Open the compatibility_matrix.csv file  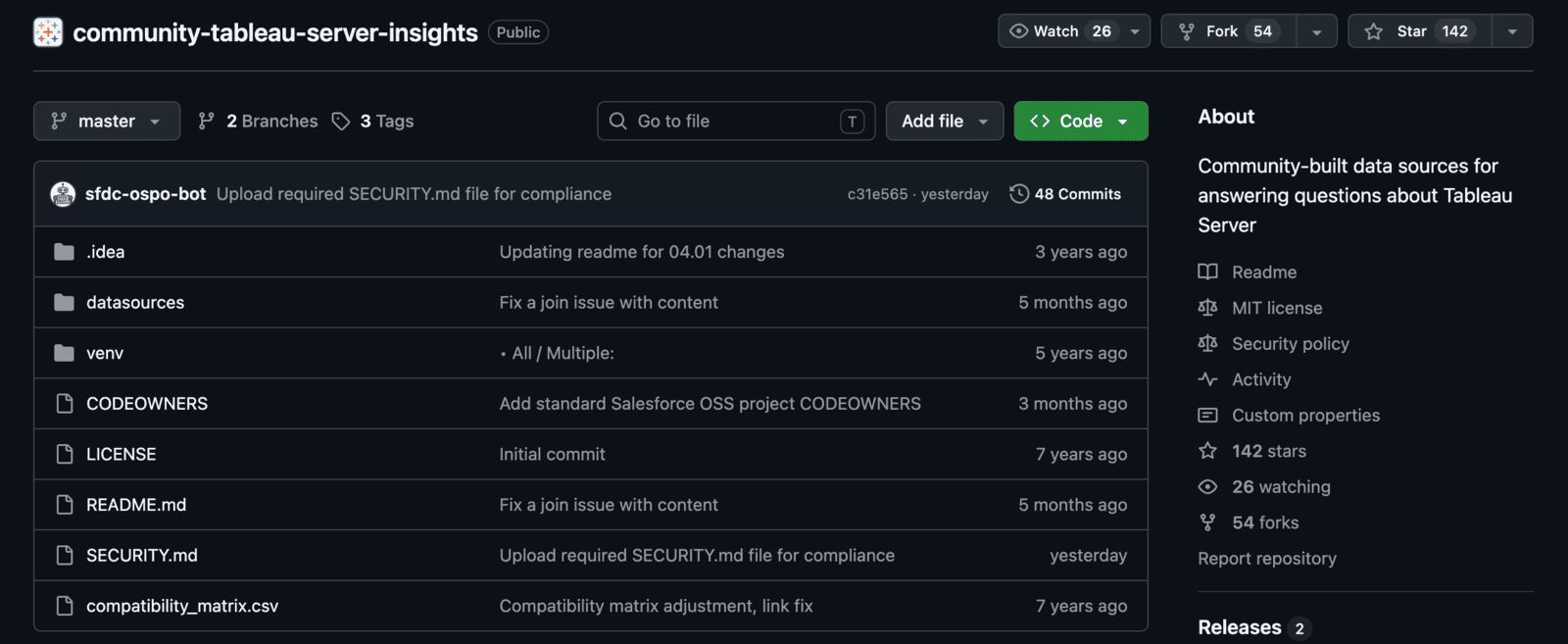coord(182,606)
